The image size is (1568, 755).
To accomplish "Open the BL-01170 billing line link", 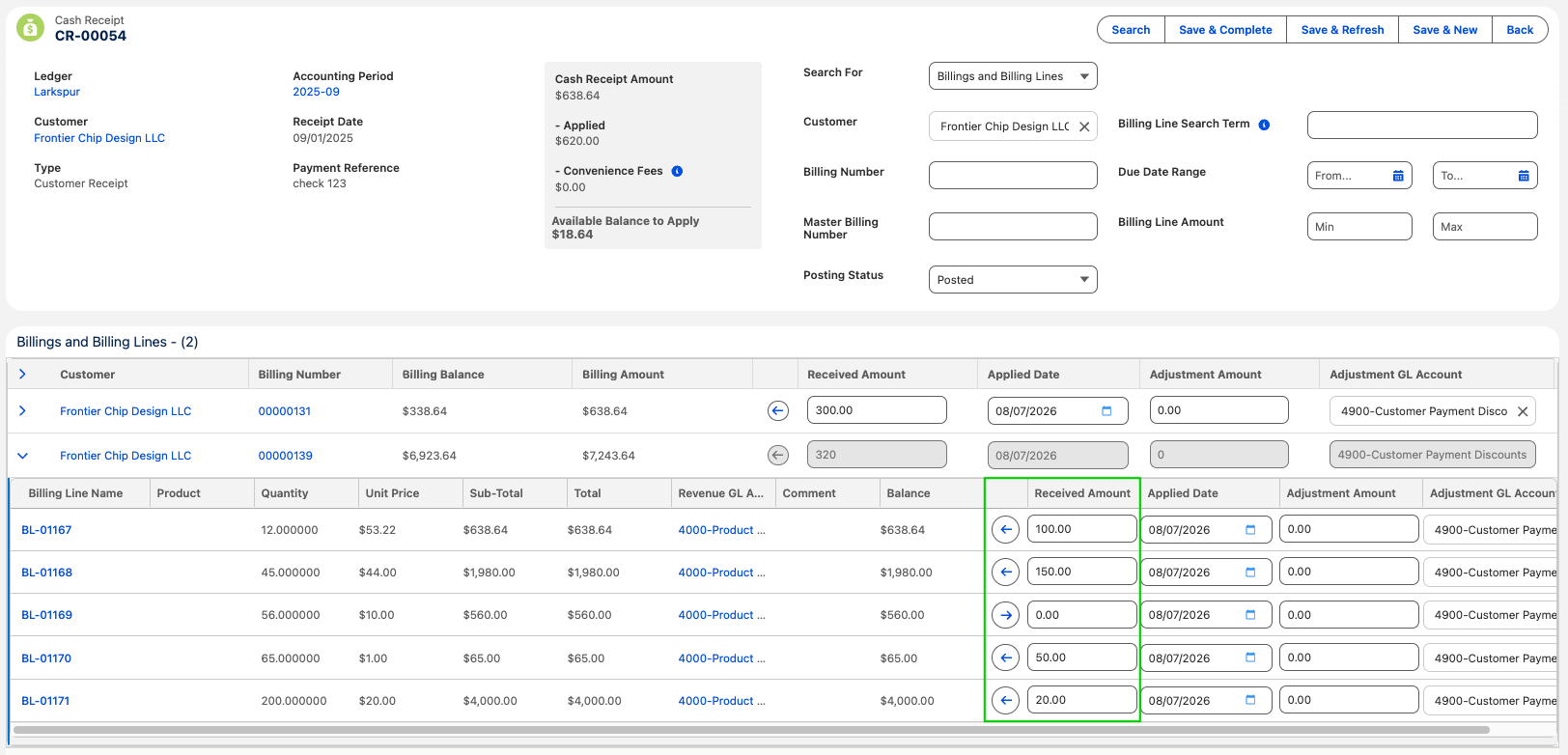I will (46, 658).
